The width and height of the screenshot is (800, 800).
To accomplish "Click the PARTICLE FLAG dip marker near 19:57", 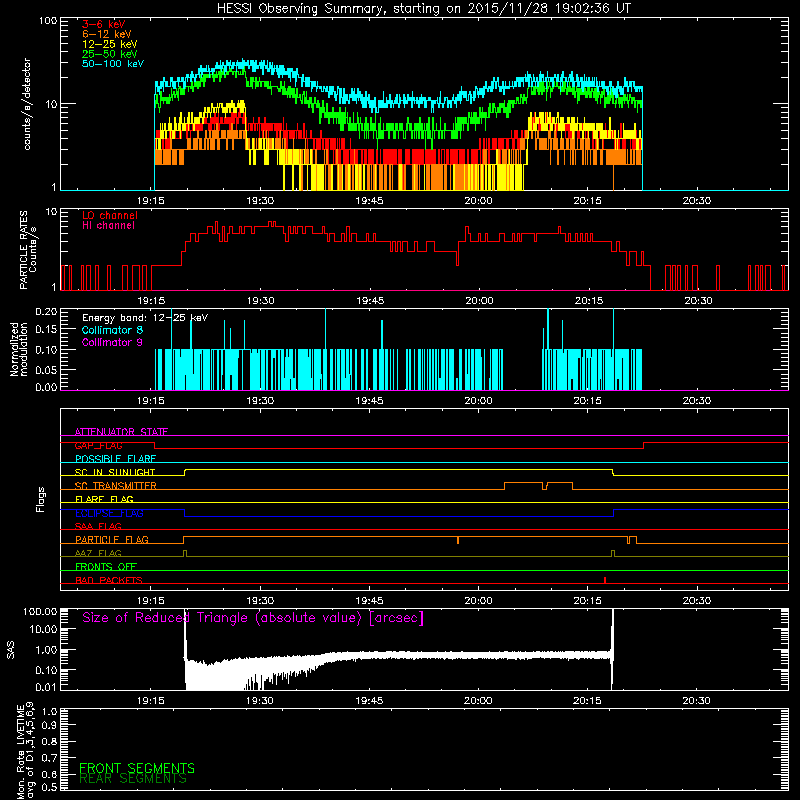I will point(458,540).
